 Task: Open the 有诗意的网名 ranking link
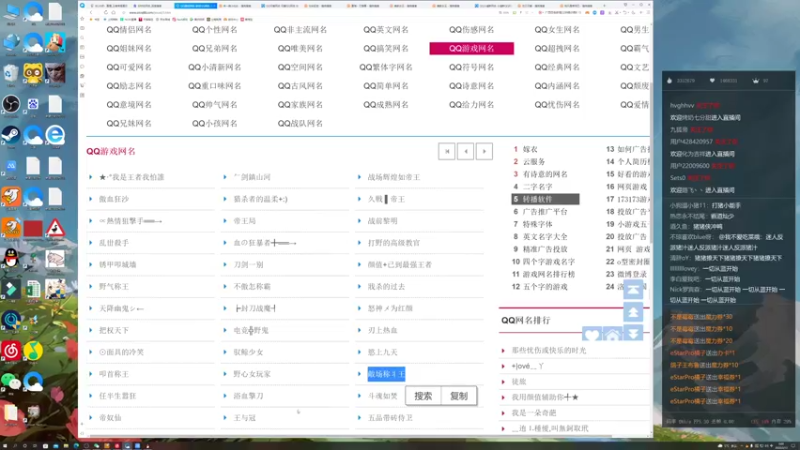(545, 174)
